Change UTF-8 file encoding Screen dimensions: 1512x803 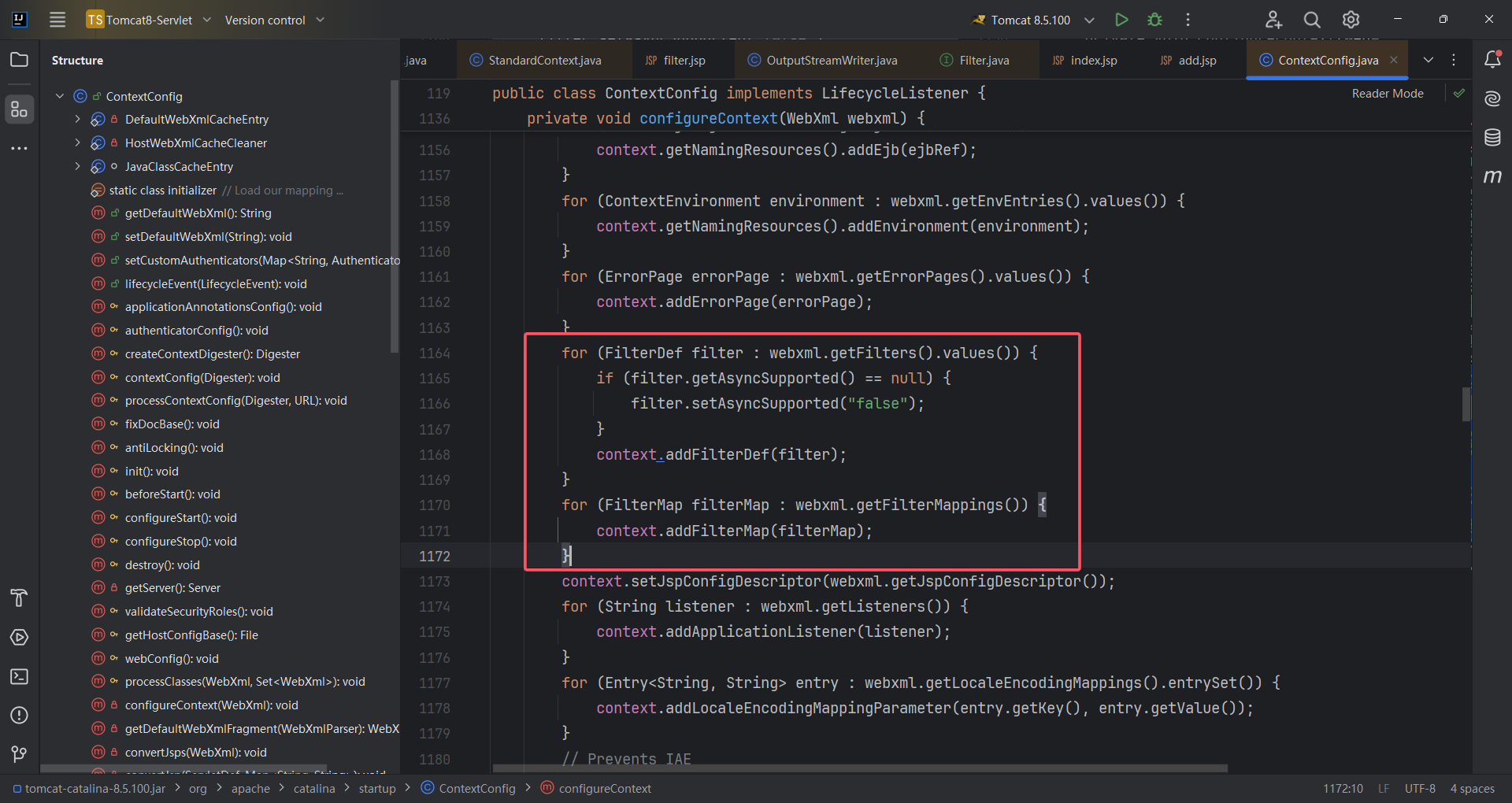1420,788
